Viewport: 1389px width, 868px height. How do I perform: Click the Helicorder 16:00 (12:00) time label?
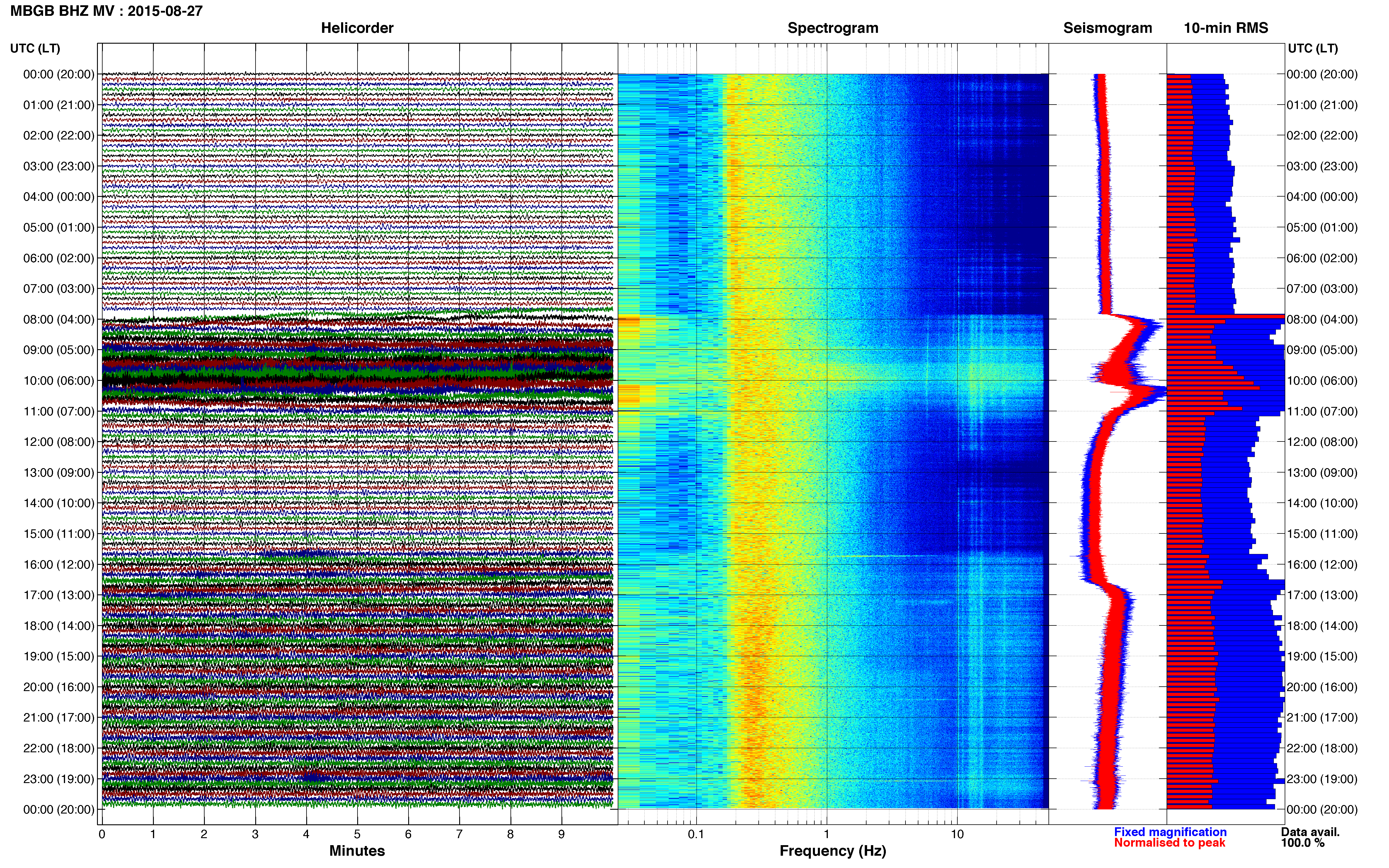pyautogui.click(x=59, y=564)
